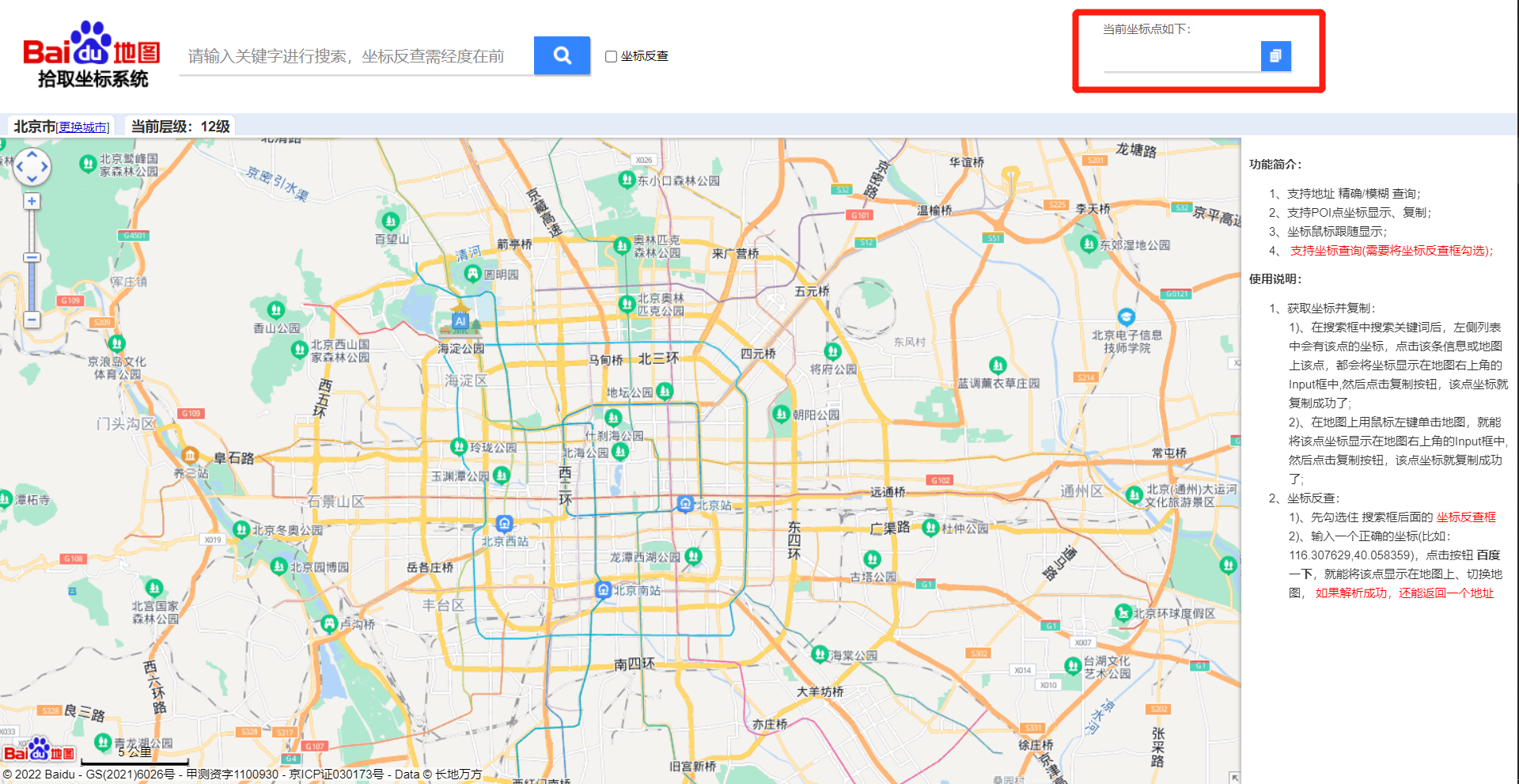Open the 更换城市 city switcher link
The width and height of the screenshot is (1519, 784).
coord(82,127)
